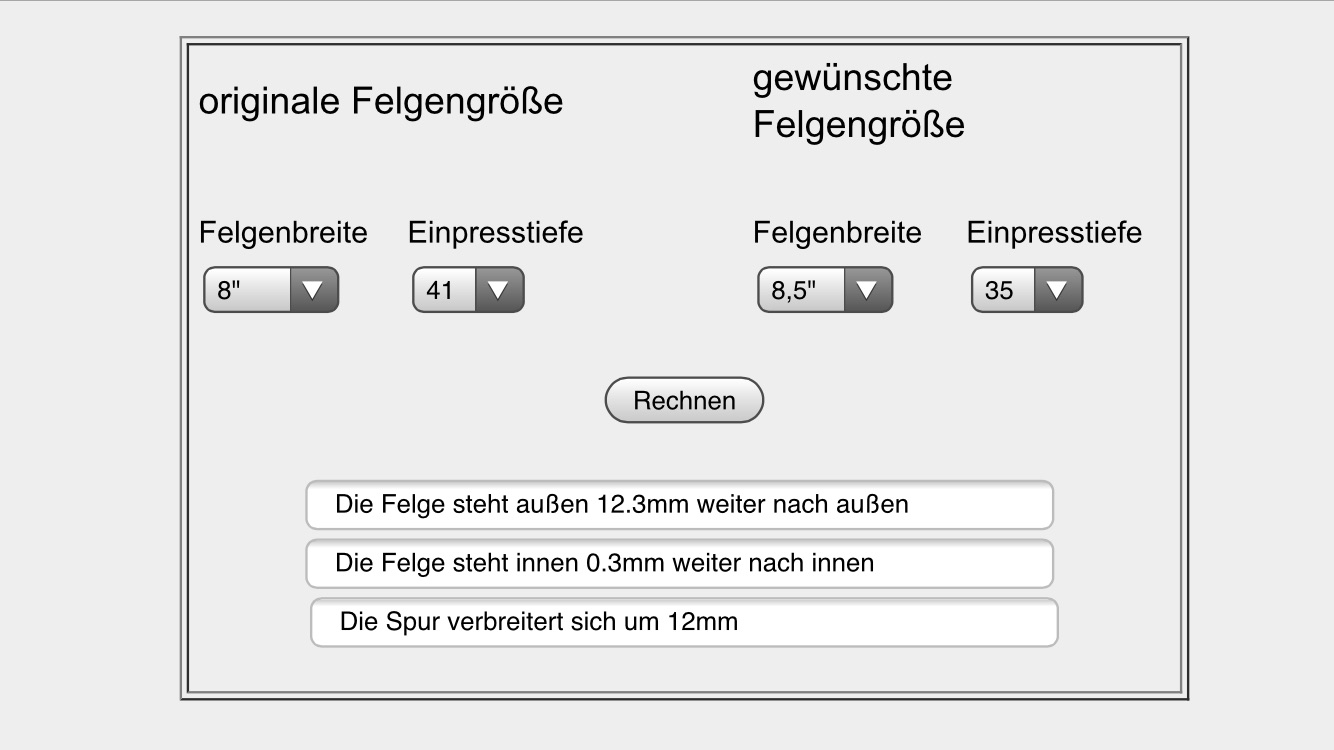
Task: Select the result field about 'außen' rim position
Action: point(679,505)
